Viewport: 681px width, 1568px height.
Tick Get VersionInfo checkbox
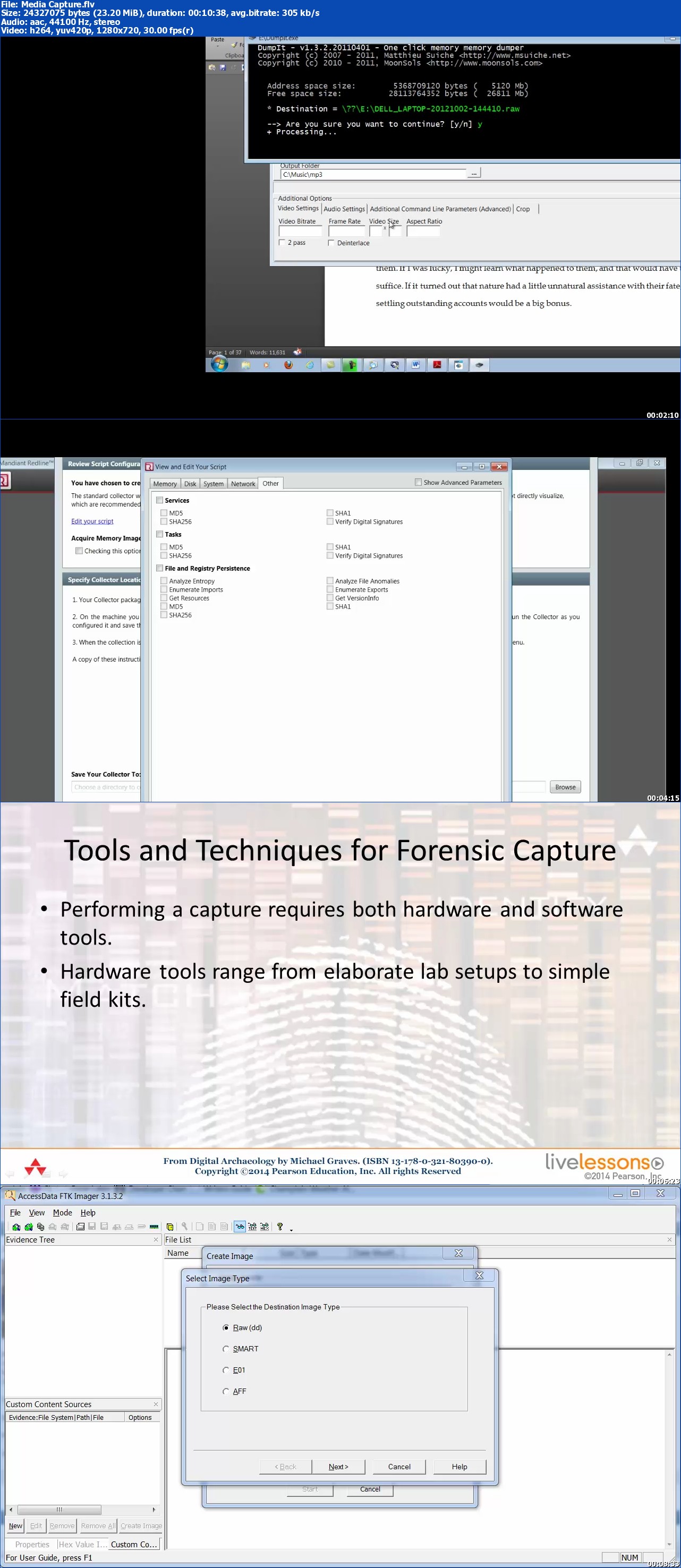329,598
